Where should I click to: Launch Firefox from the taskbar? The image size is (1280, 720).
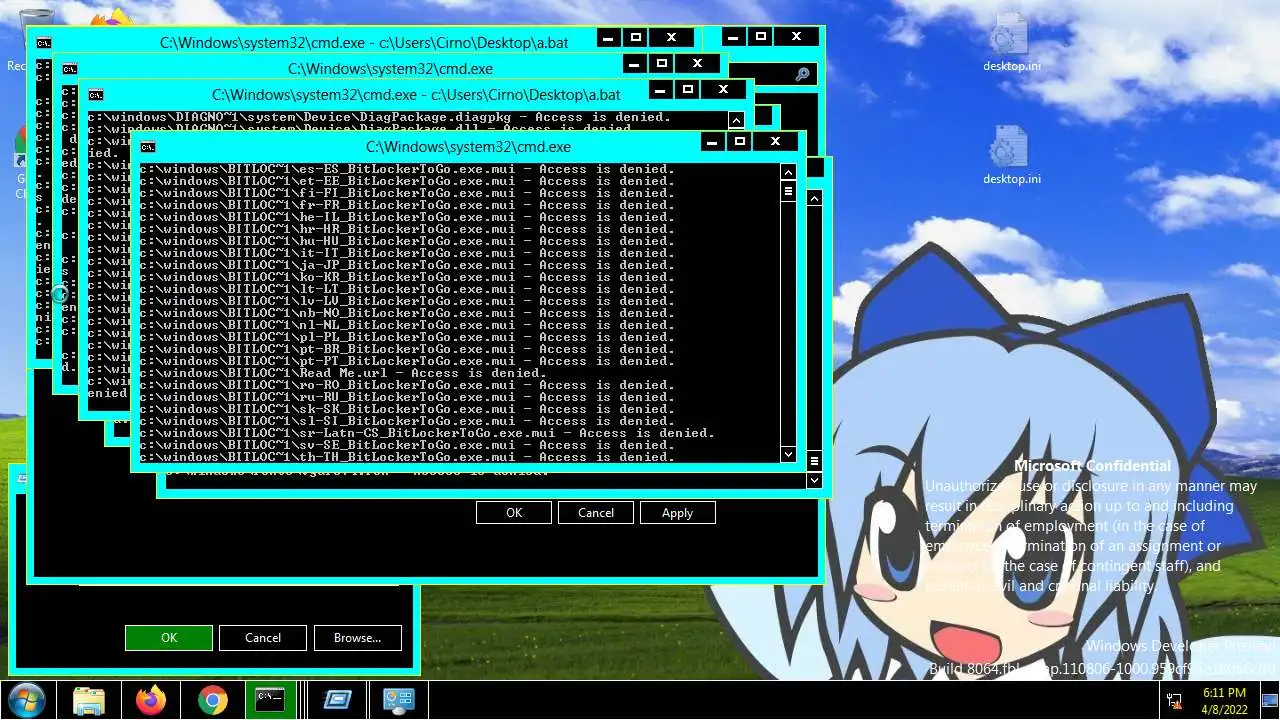tap(152, 701)
